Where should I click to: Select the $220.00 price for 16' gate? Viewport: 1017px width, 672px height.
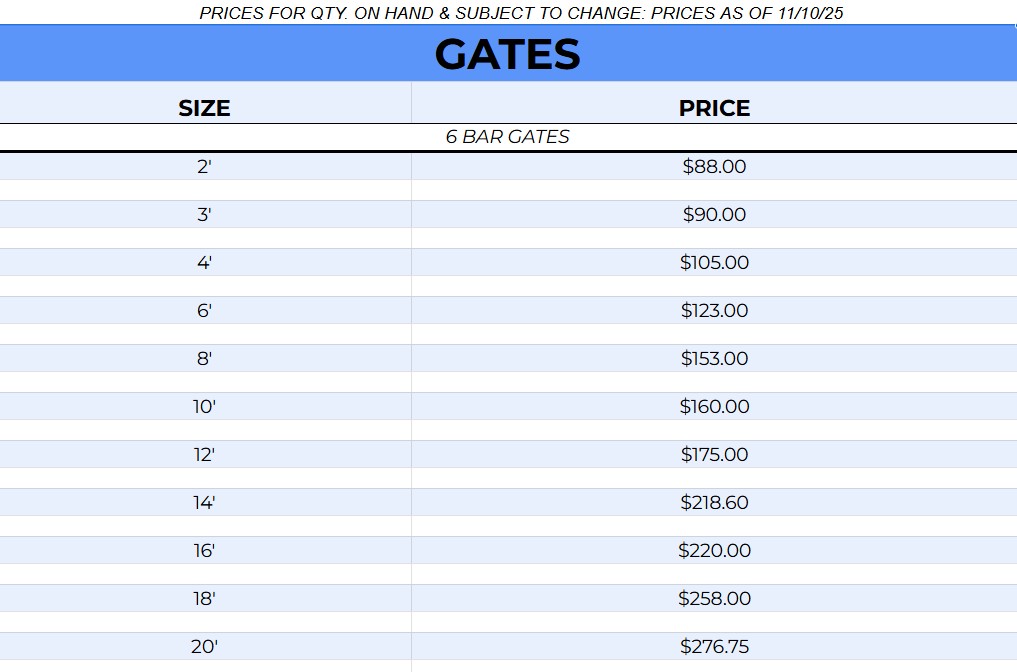[714, 551]
